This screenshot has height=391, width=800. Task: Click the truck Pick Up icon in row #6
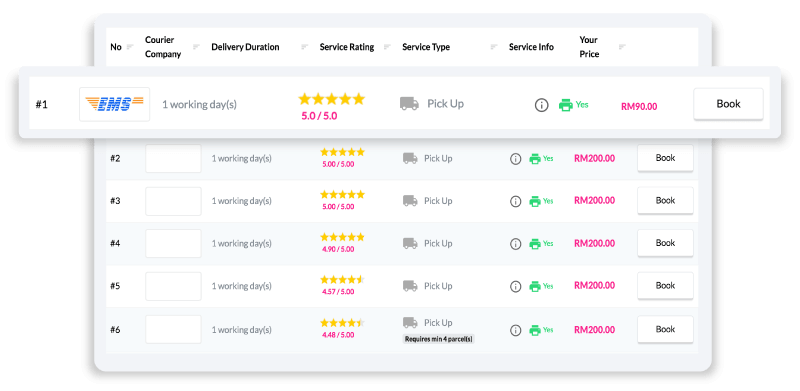(410, 323)
